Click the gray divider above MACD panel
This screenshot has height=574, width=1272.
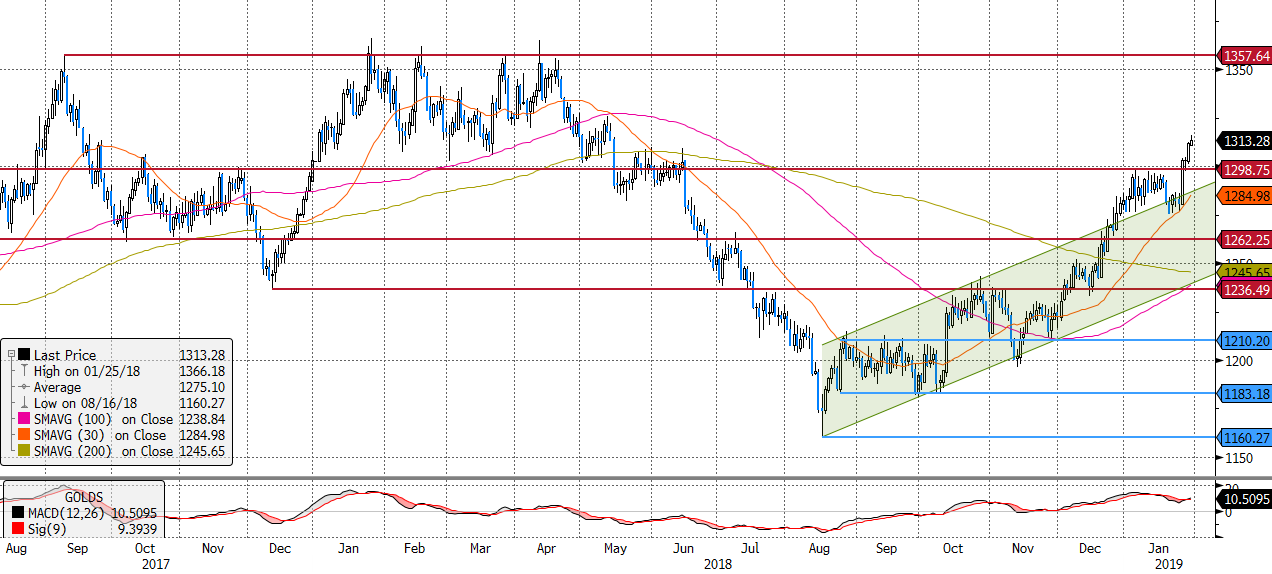point(606,479)
